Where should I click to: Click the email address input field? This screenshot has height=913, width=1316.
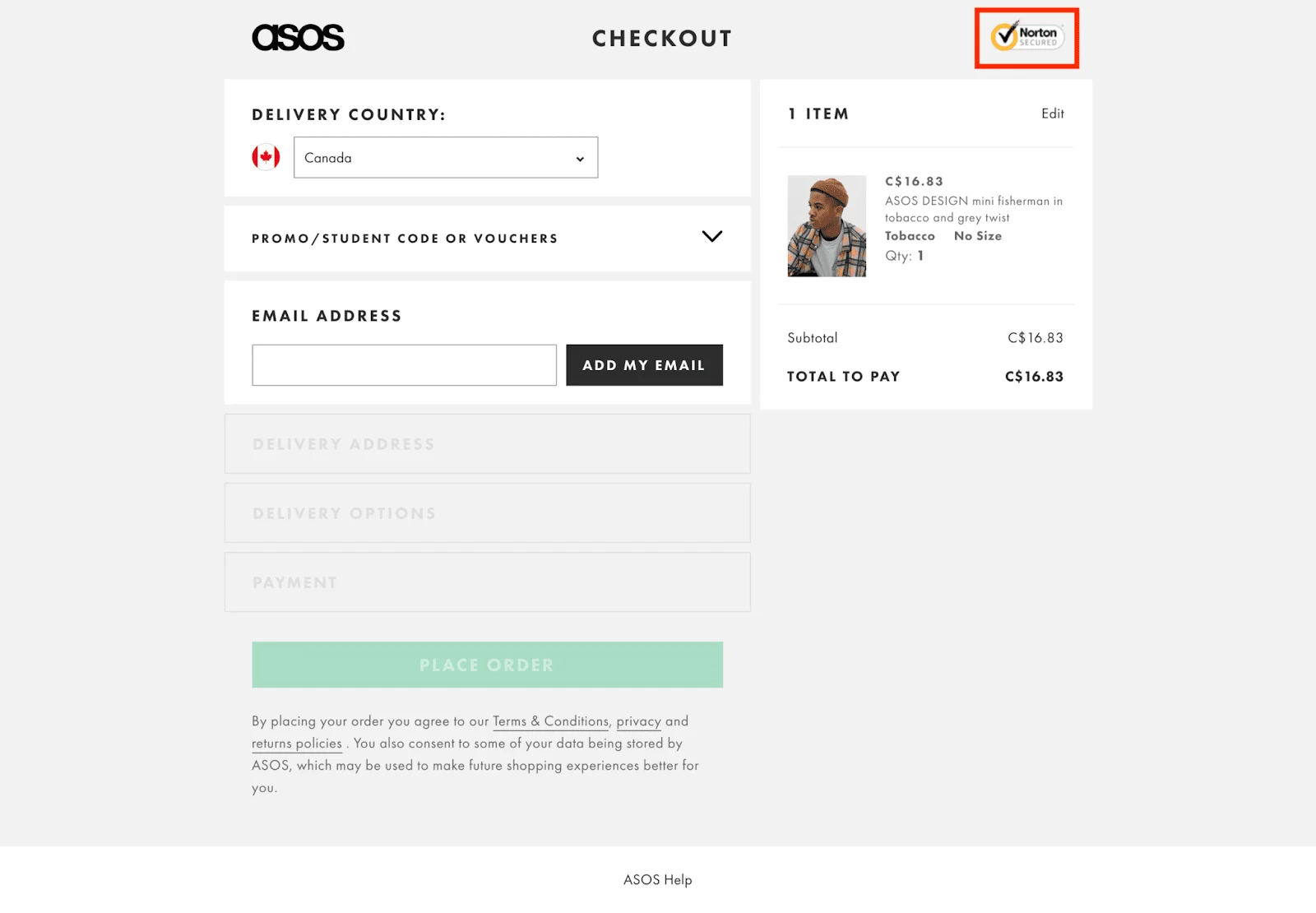pyautogui.click(x=404, y=364)
